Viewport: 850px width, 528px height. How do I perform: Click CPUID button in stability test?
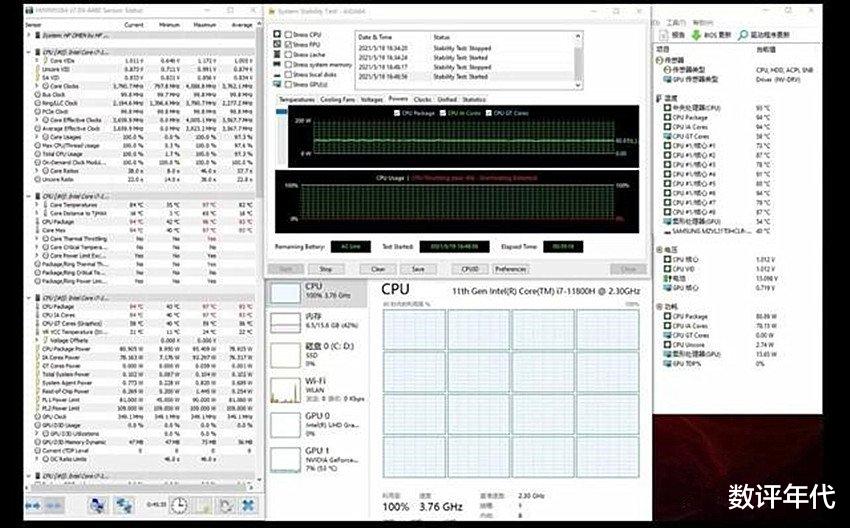click(x=470, y=269)
